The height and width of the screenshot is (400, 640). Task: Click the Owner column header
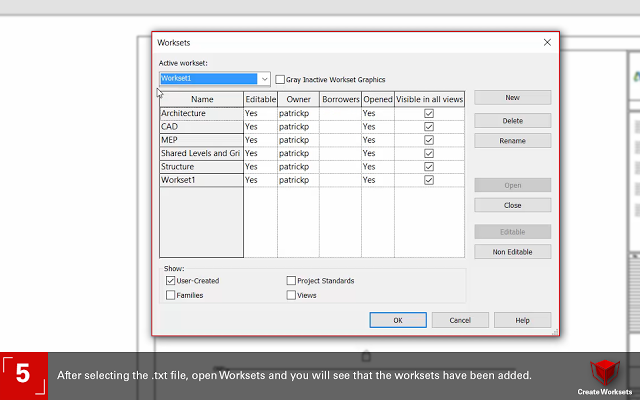coord(299,99)
